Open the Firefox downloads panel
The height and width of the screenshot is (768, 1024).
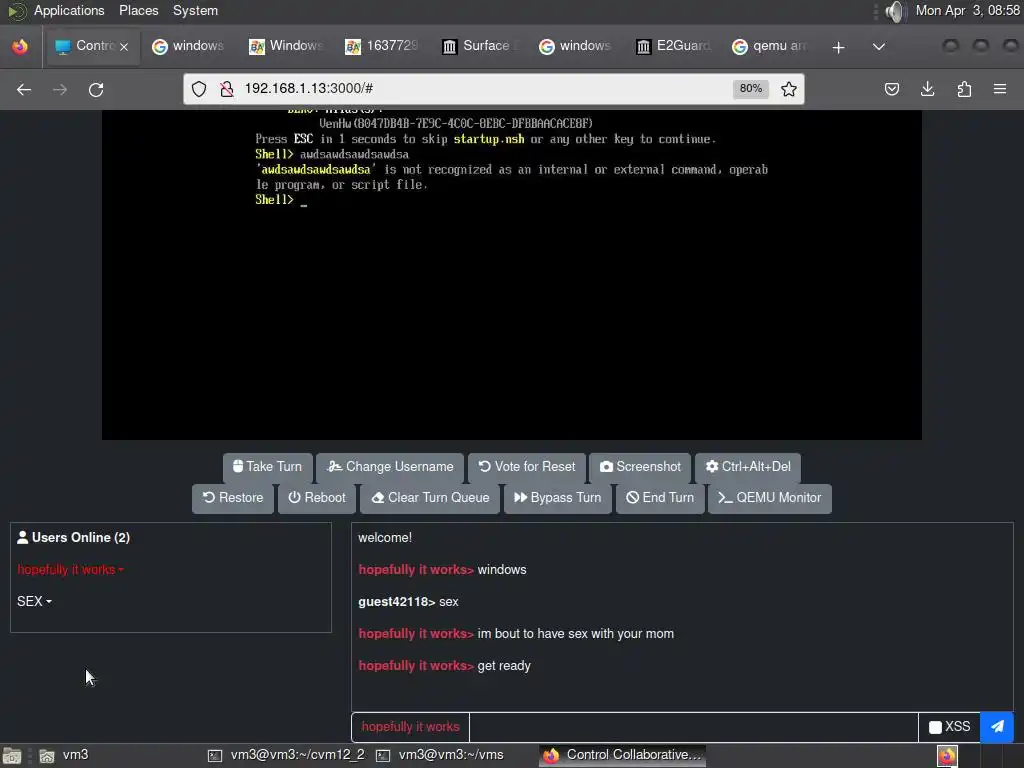(927, 89)
